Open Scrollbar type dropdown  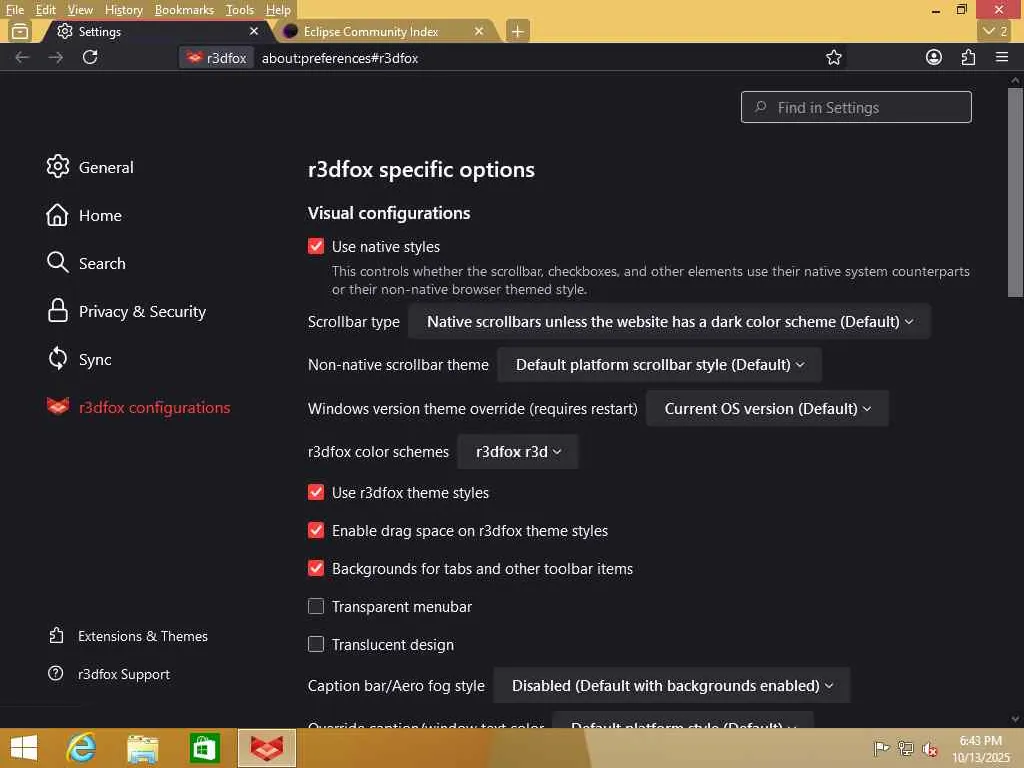(x=669, y=321)
